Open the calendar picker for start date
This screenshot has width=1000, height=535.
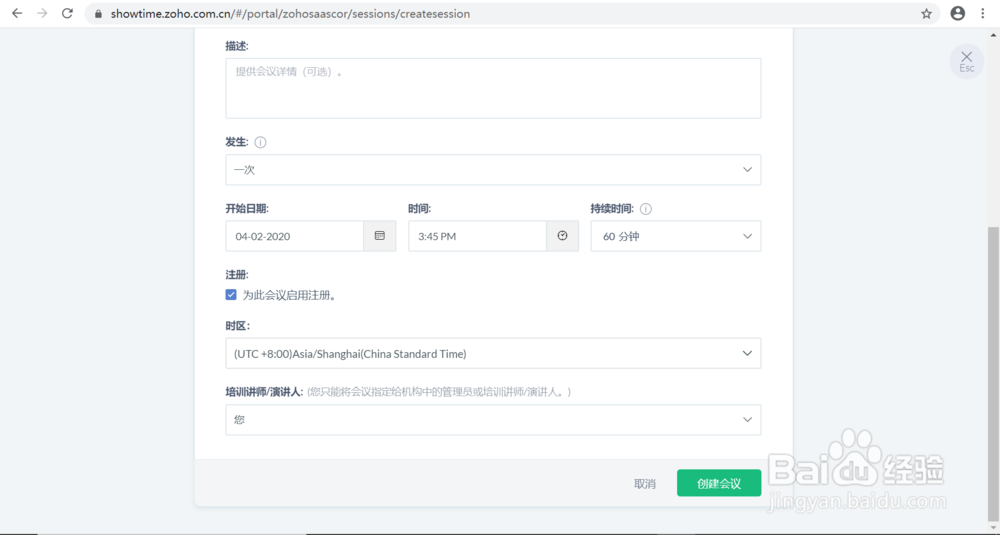click(x=379, y=236)
